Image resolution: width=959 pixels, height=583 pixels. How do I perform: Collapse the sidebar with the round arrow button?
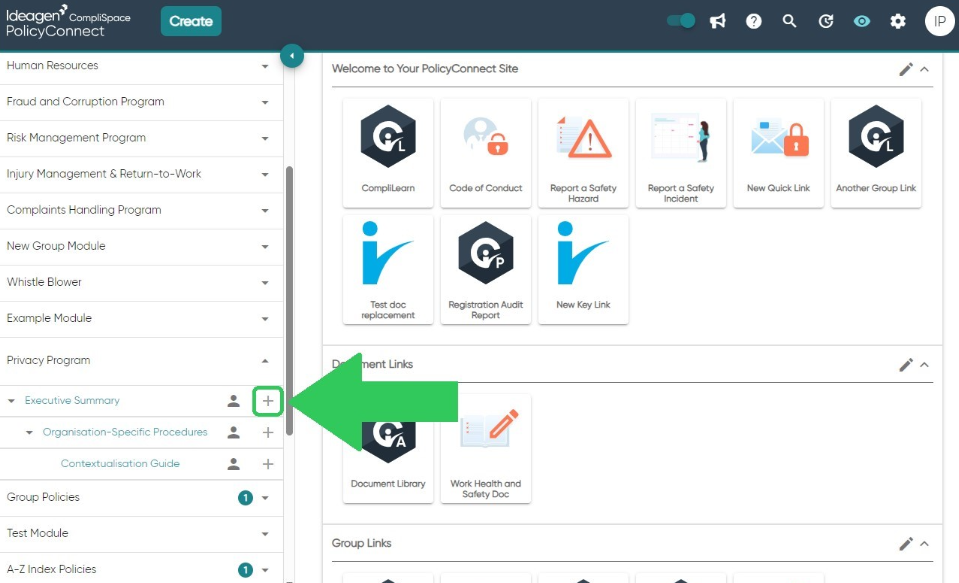[x=292, y=56]
